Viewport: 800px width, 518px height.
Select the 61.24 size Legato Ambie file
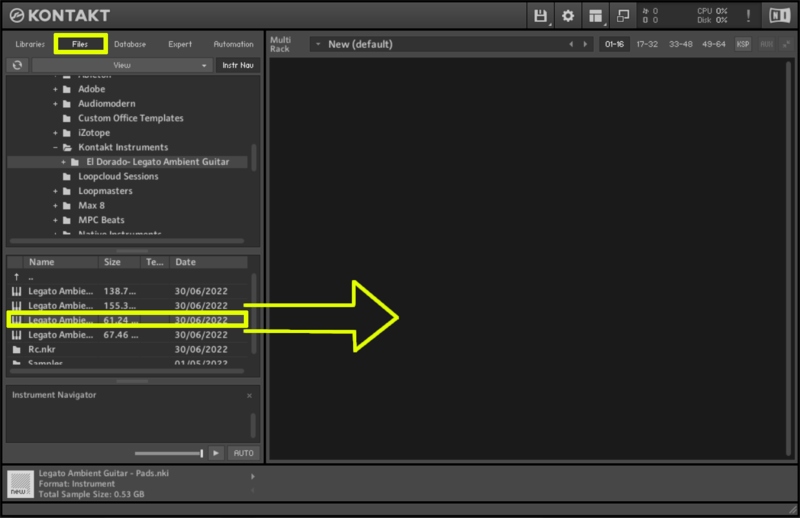pyautogui.click(x=128, y=320)
